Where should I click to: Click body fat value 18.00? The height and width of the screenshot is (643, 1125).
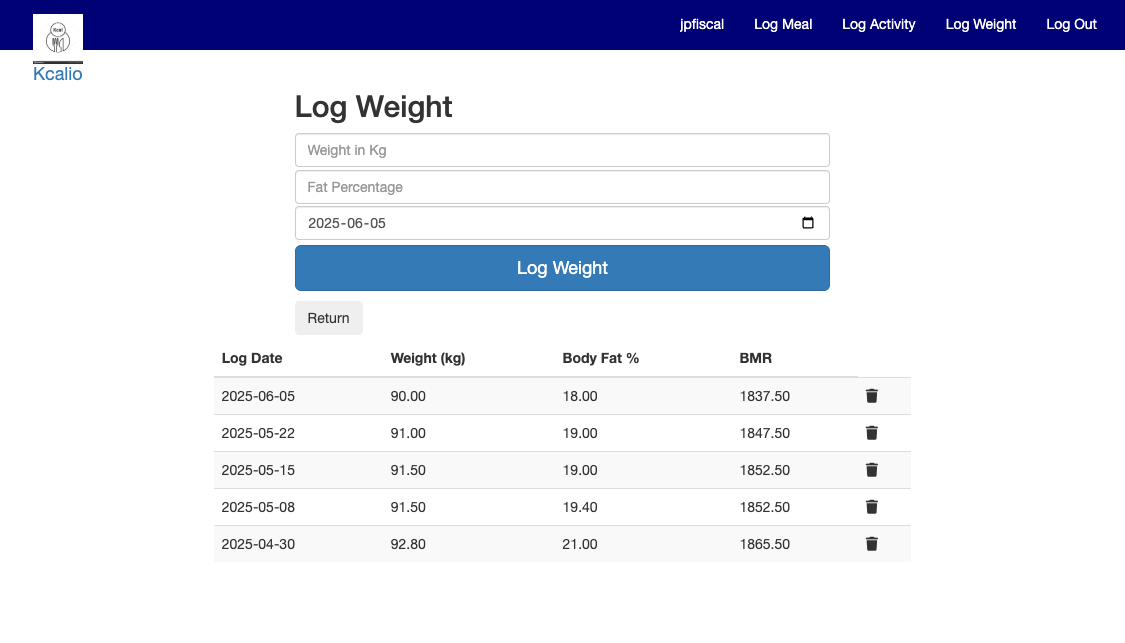580,396
